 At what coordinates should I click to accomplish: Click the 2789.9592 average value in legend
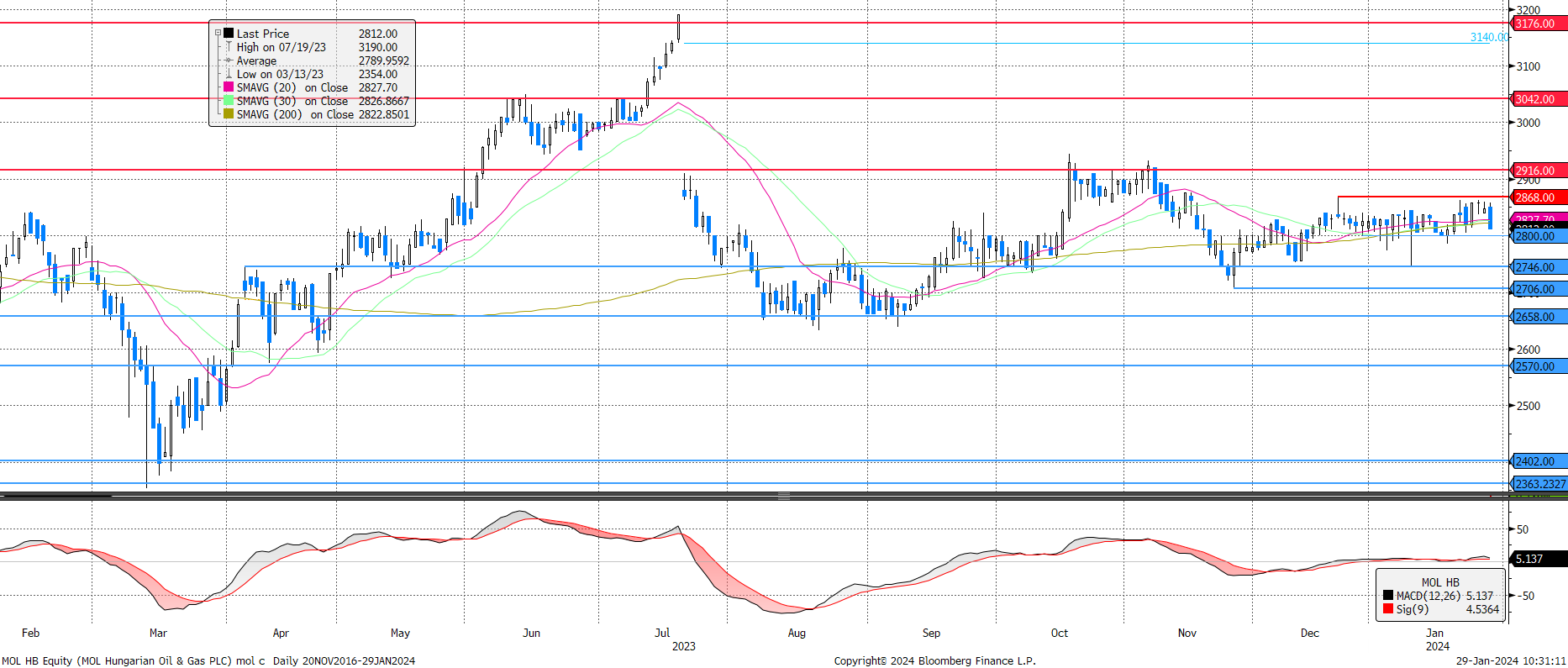(384, 60)
